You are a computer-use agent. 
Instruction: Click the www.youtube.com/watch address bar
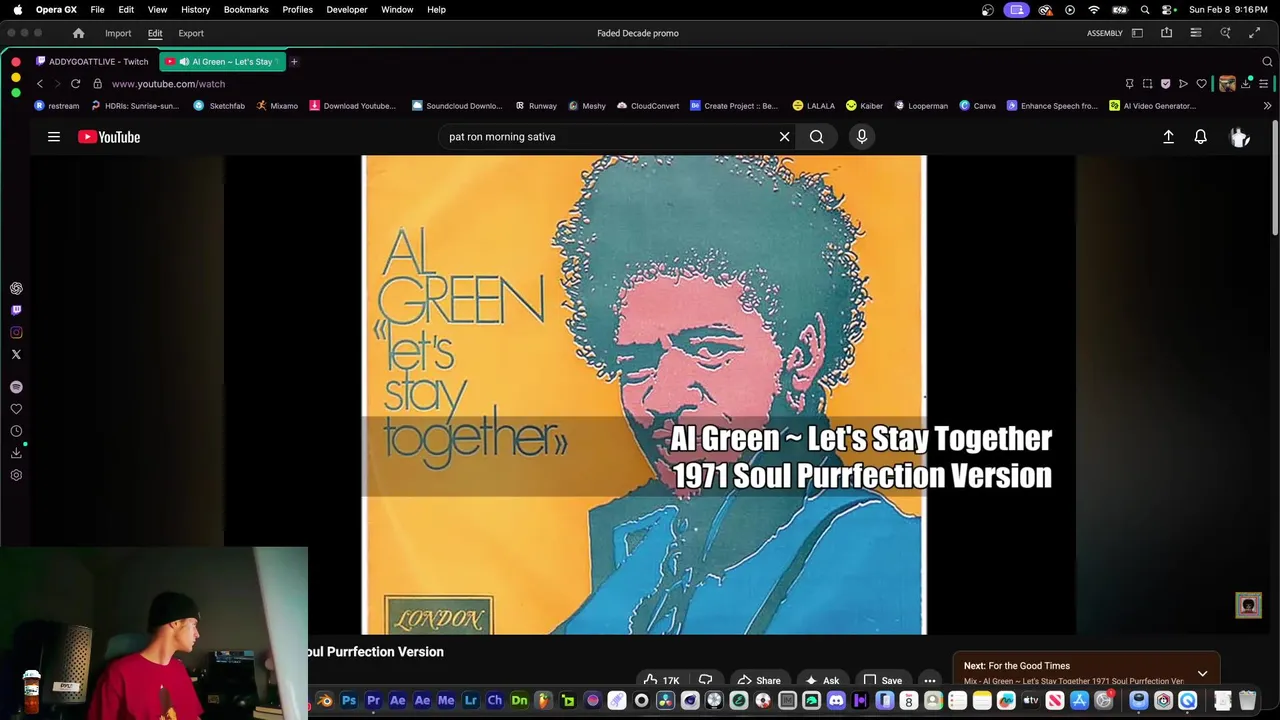coord(168,84)
